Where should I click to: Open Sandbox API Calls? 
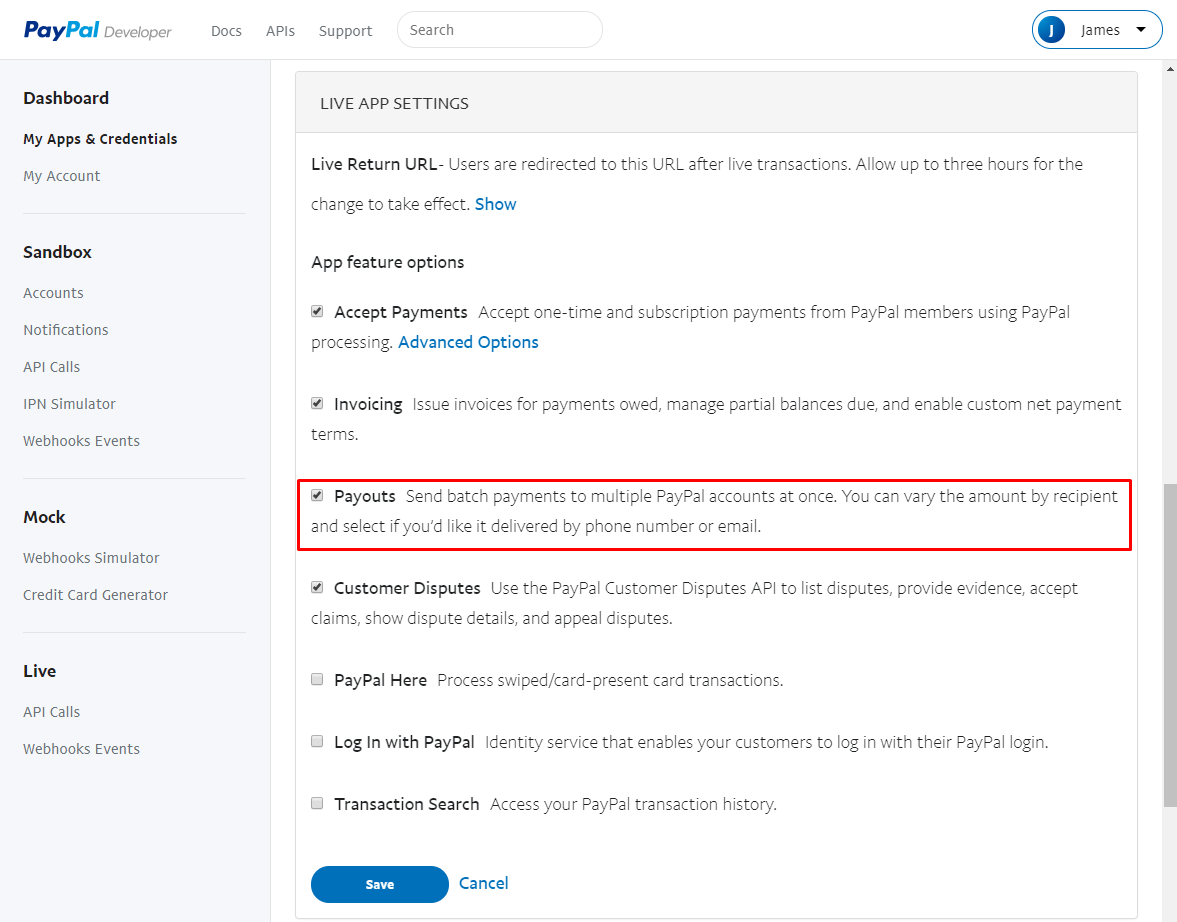pos(51,367)
